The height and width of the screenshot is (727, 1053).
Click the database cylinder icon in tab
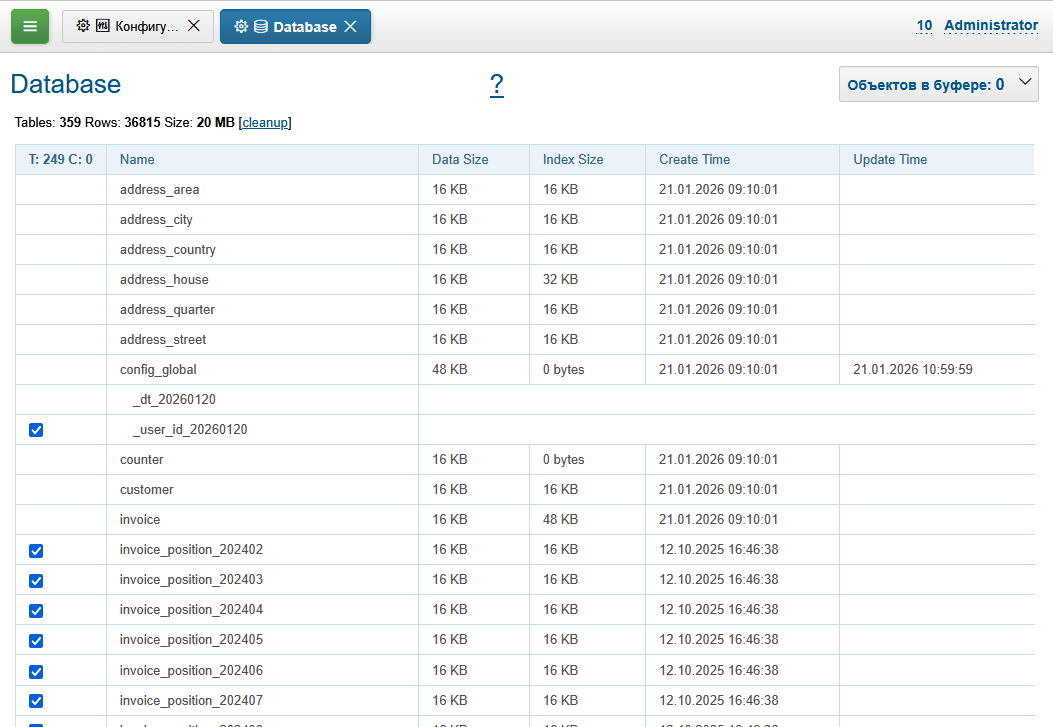[x=260, y=27]
